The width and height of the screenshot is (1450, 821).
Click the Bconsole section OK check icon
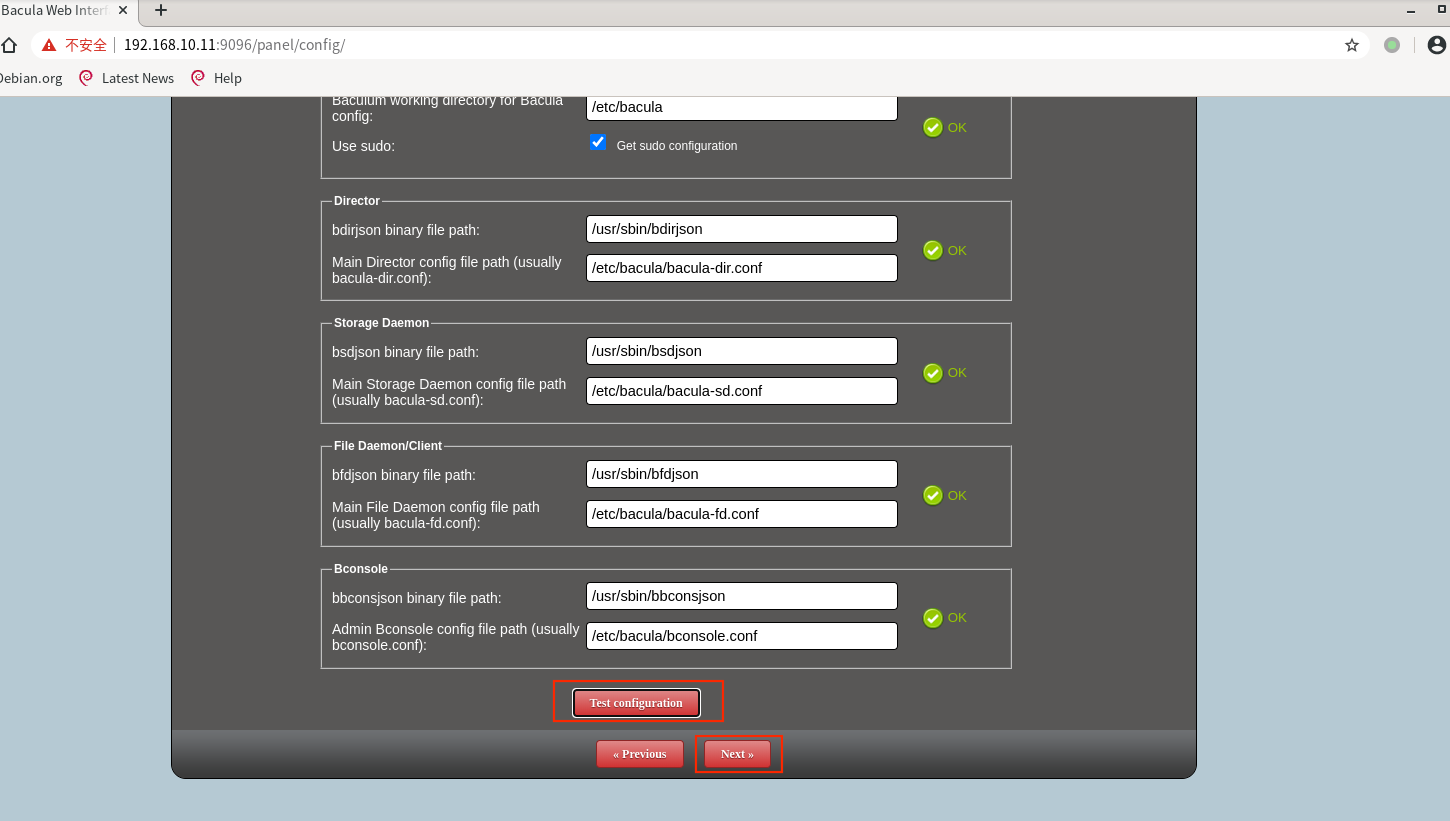(933, 618)
